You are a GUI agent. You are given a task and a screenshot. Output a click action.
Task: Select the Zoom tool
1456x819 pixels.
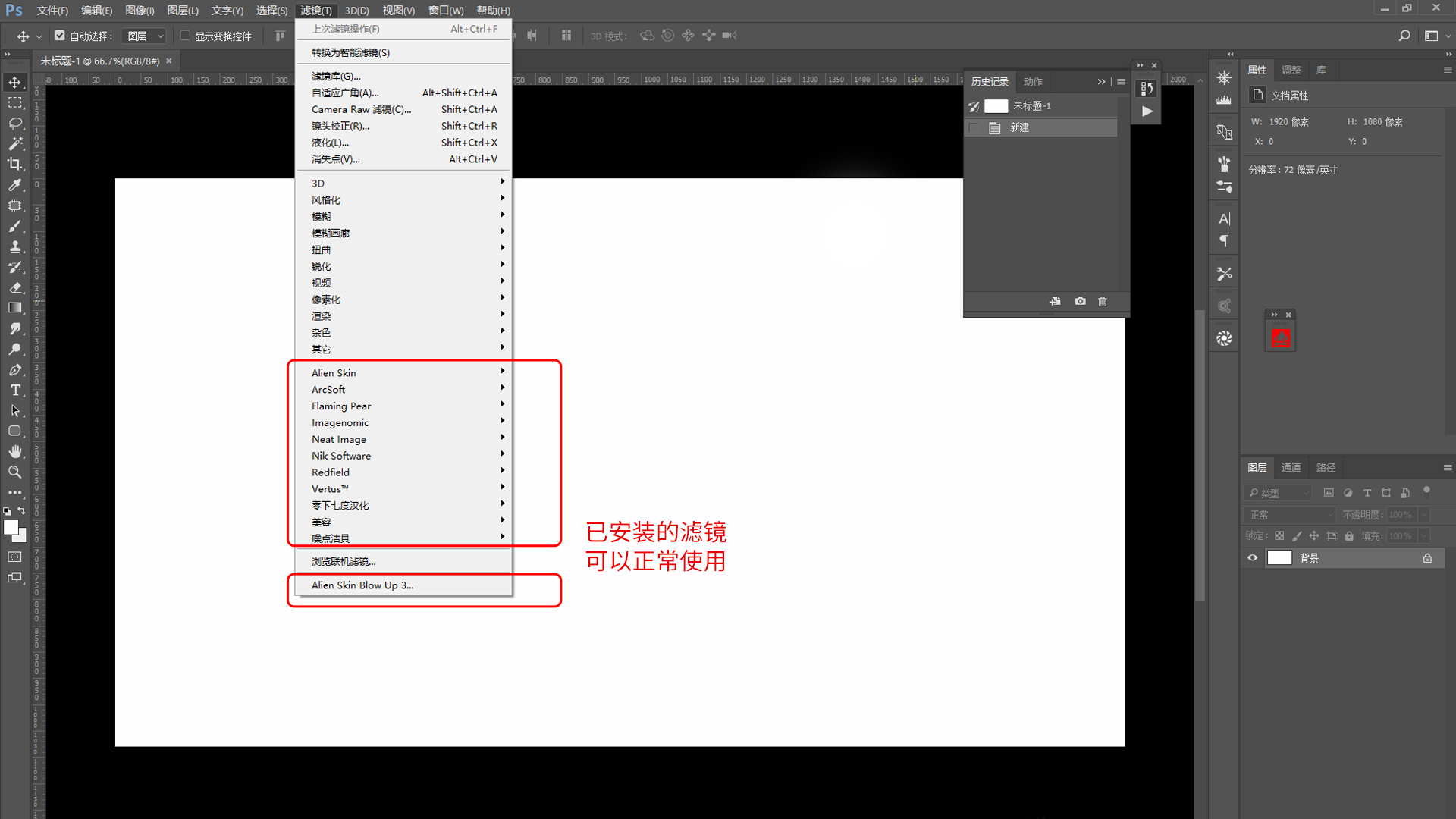(x=14, y=472)
